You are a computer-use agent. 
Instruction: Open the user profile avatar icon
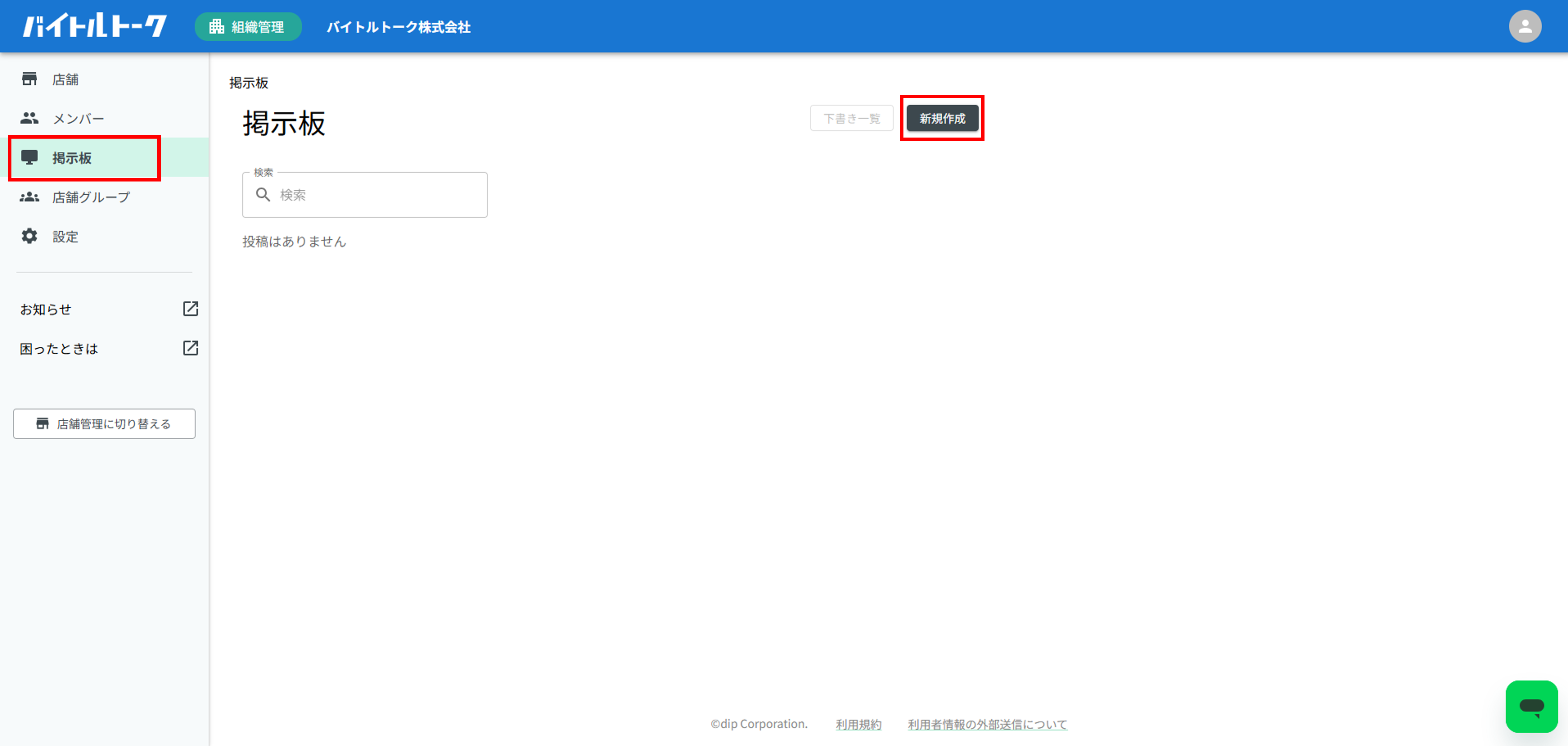point(1525,26)
